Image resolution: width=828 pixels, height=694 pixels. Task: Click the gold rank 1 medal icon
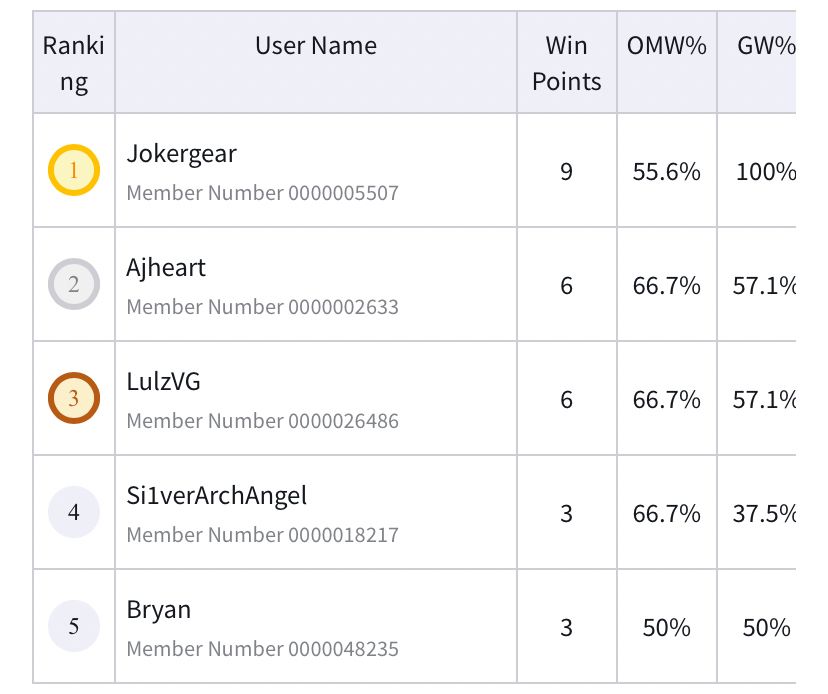point(73,171)
